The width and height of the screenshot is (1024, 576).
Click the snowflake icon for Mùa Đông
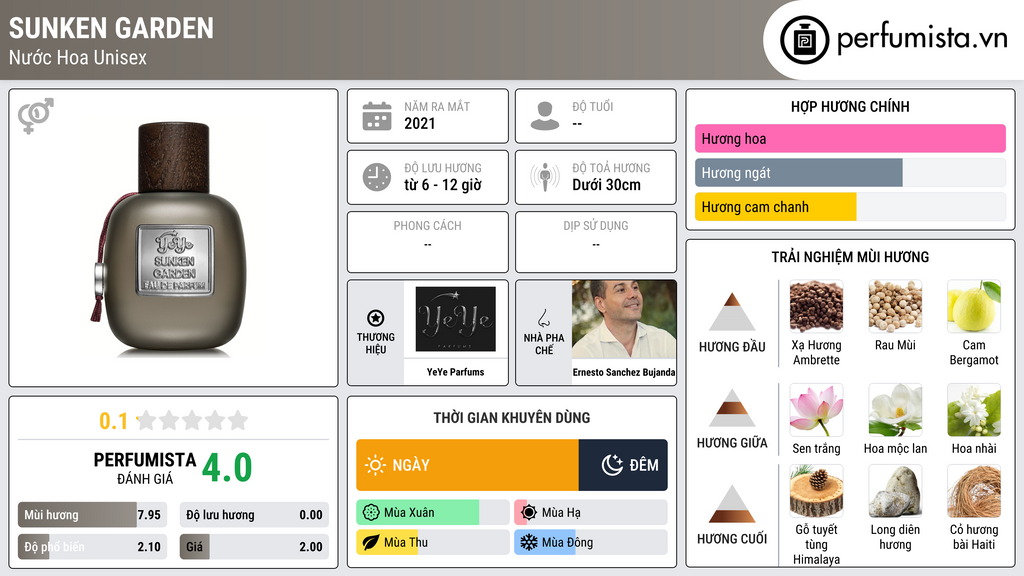(x=529, y=542)
